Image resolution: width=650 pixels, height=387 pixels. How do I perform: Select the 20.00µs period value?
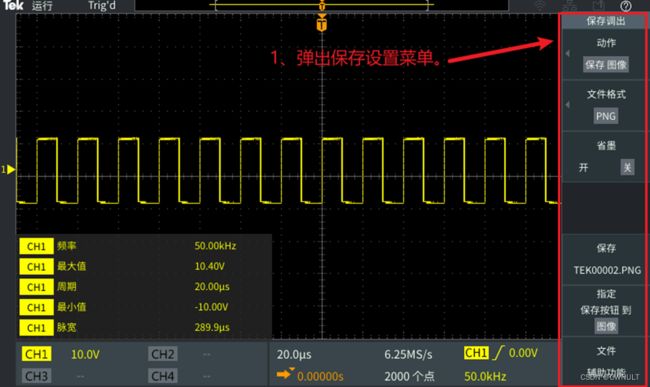point(212,286)
